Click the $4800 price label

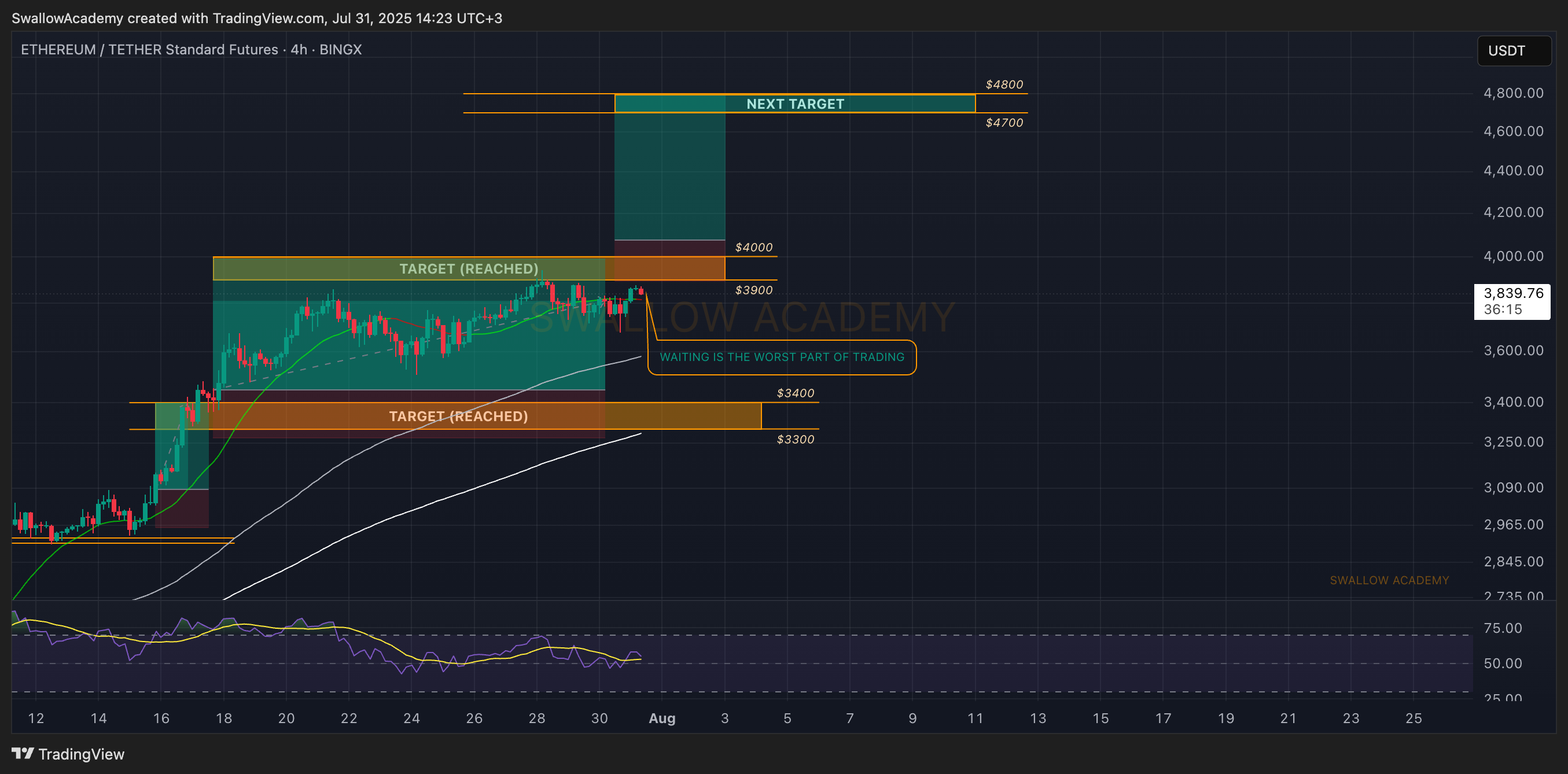pos(1004,84)
